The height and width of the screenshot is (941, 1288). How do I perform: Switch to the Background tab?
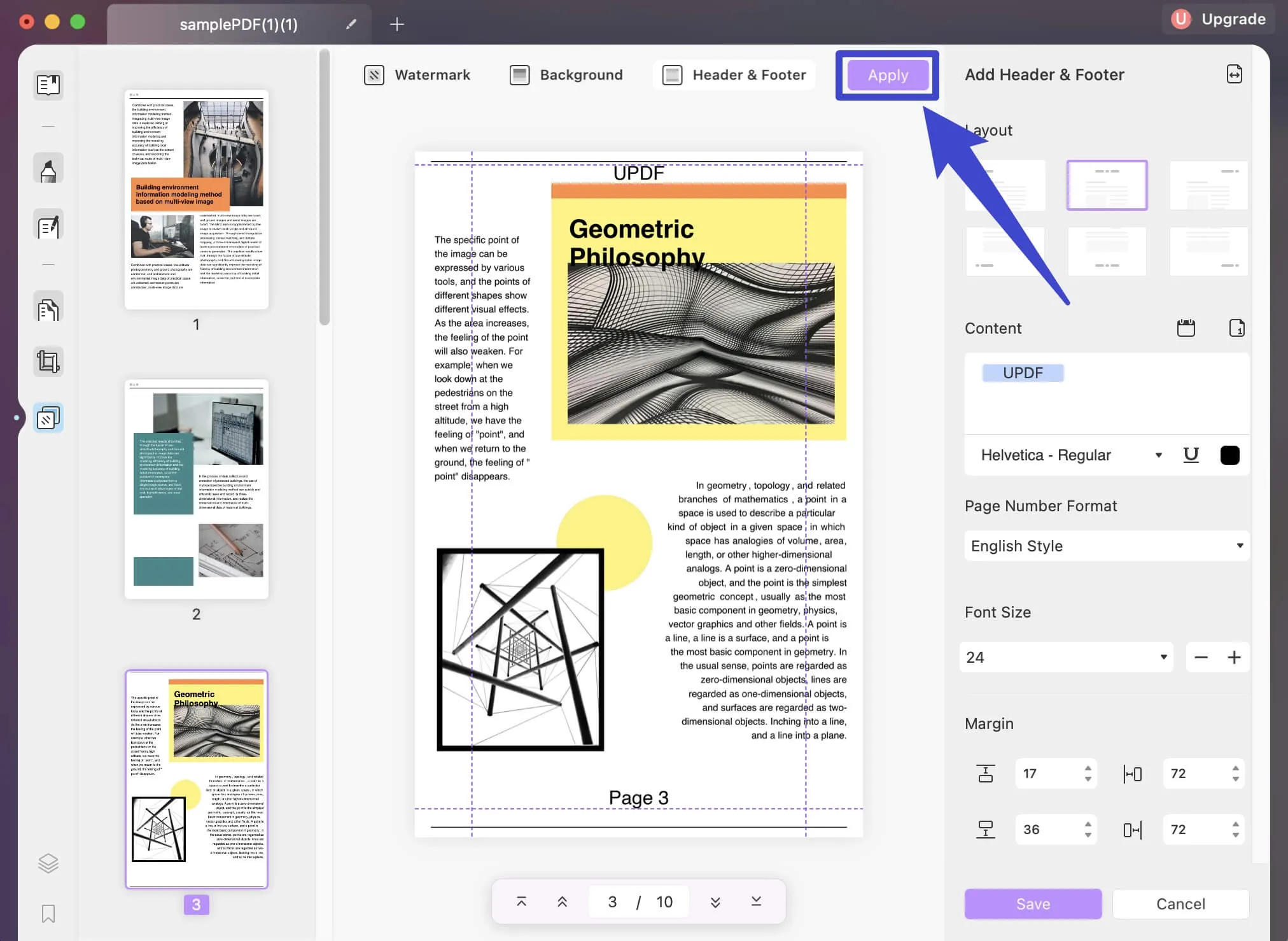click(566, 75)
